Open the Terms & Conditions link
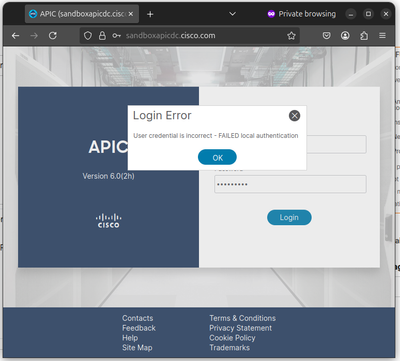The height and width of the screenshot is (361, 400). point(242,318)
